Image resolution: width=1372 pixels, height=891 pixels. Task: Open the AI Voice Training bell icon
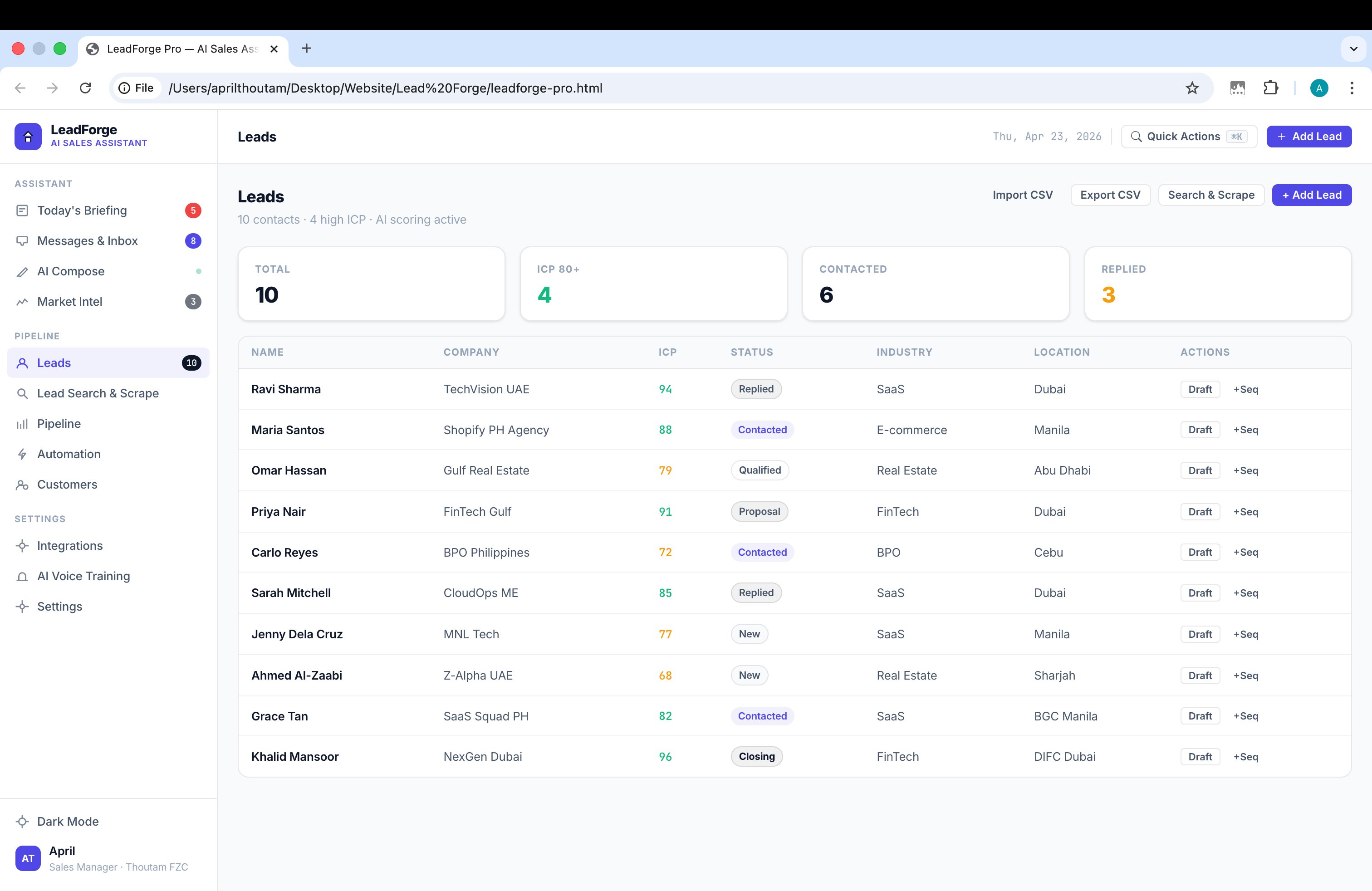[23, 576]
